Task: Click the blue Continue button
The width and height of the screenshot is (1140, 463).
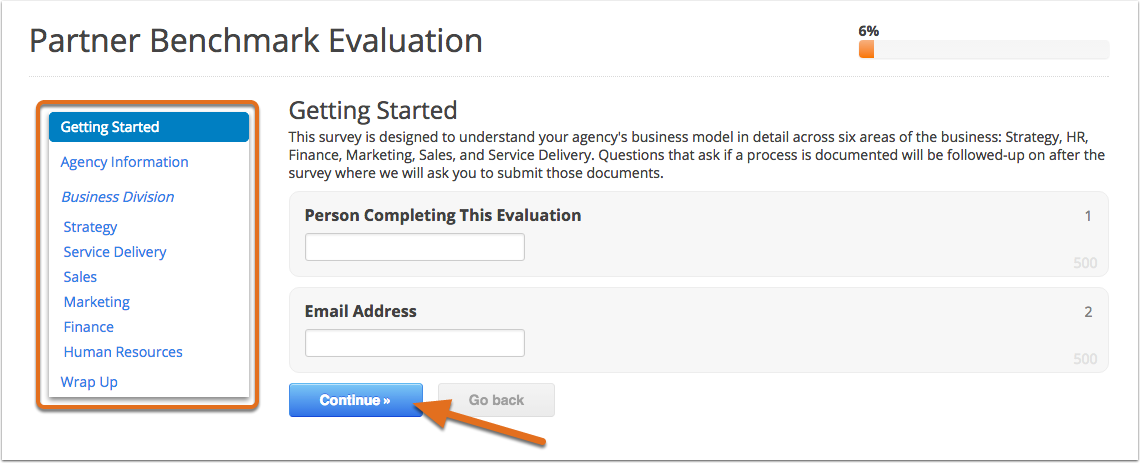Action: click(356, 400)
